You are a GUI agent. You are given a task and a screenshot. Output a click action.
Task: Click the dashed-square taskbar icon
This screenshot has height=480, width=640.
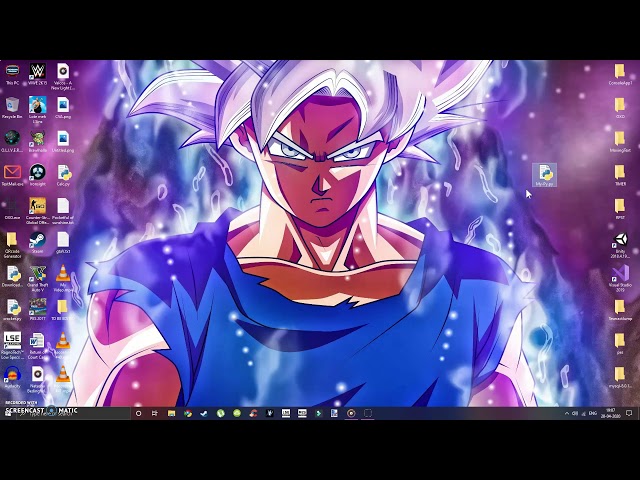tap(368, 413)
